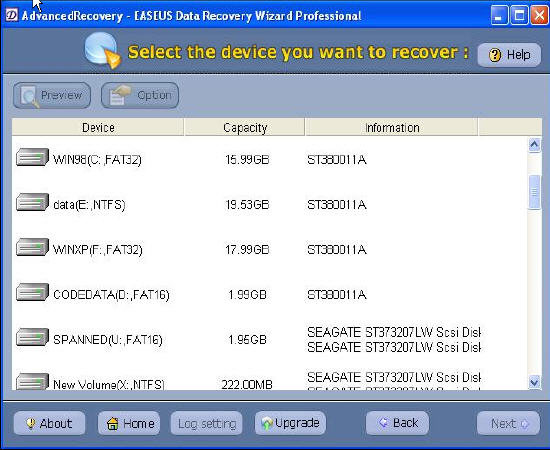This screenshot has width=550, height=450.
Task: Click the scrollbar down arrow
Action: (534, 382)
